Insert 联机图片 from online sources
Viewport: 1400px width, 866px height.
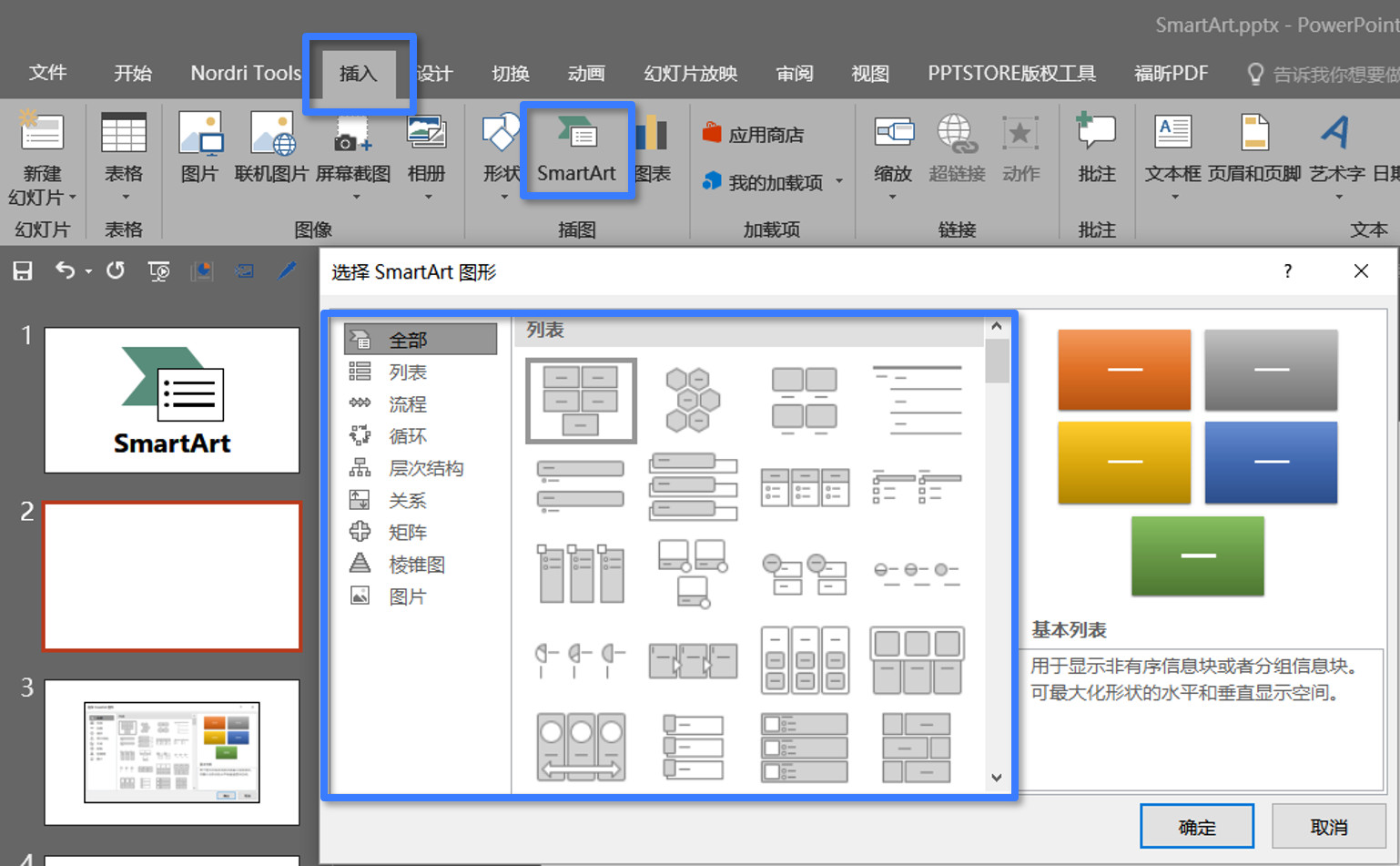271,148
